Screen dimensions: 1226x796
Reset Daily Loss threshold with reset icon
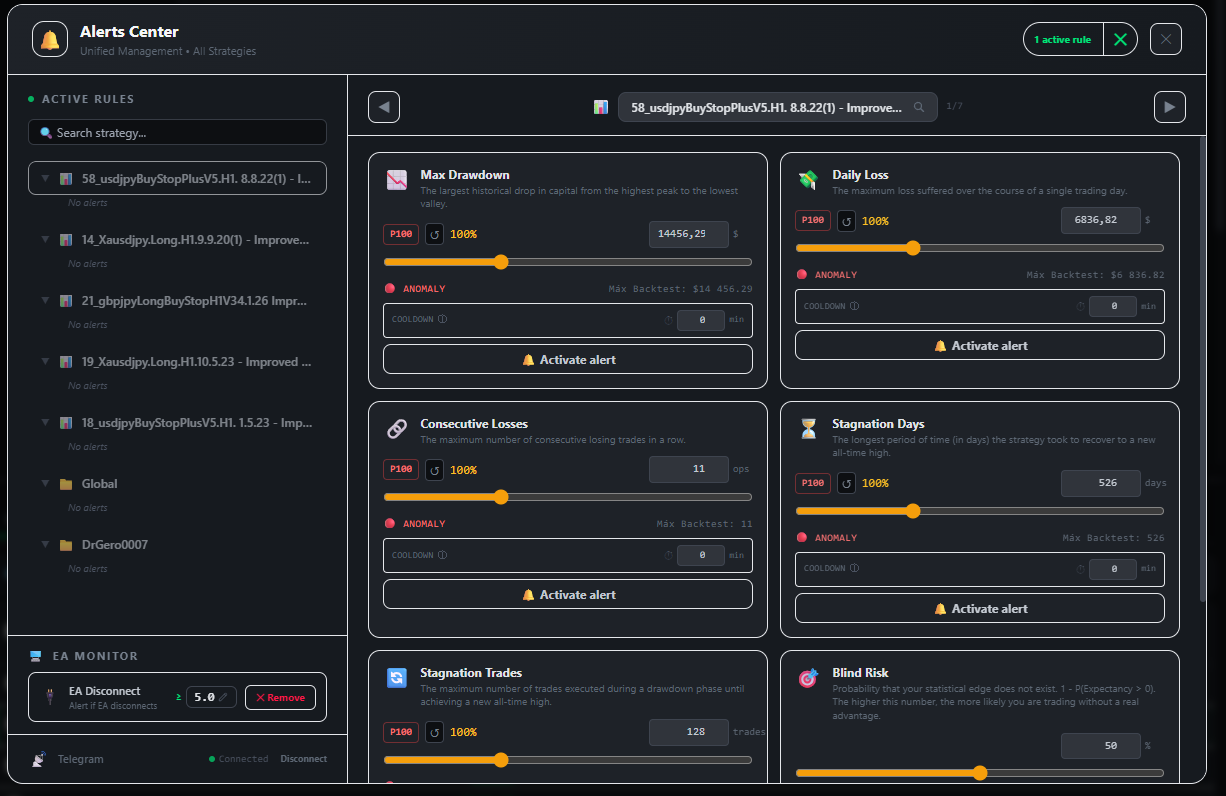point(846,220)
